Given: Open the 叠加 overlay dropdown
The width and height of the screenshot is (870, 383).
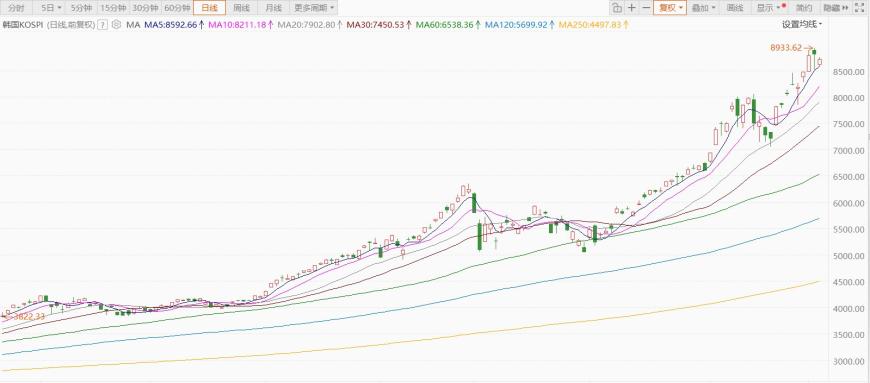Looking at the screenshot, I should (x=704, y=8).
